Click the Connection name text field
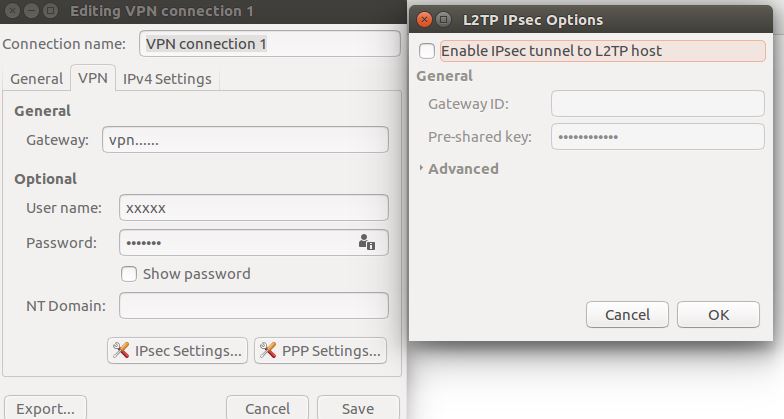 point(268,44)
